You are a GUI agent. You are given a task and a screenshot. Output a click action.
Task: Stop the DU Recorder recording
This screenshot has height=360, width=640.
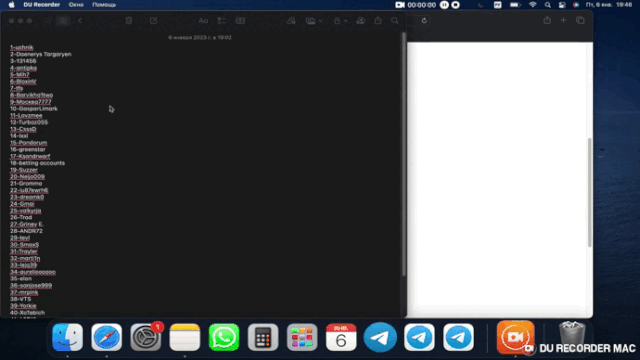click(456, 5)
